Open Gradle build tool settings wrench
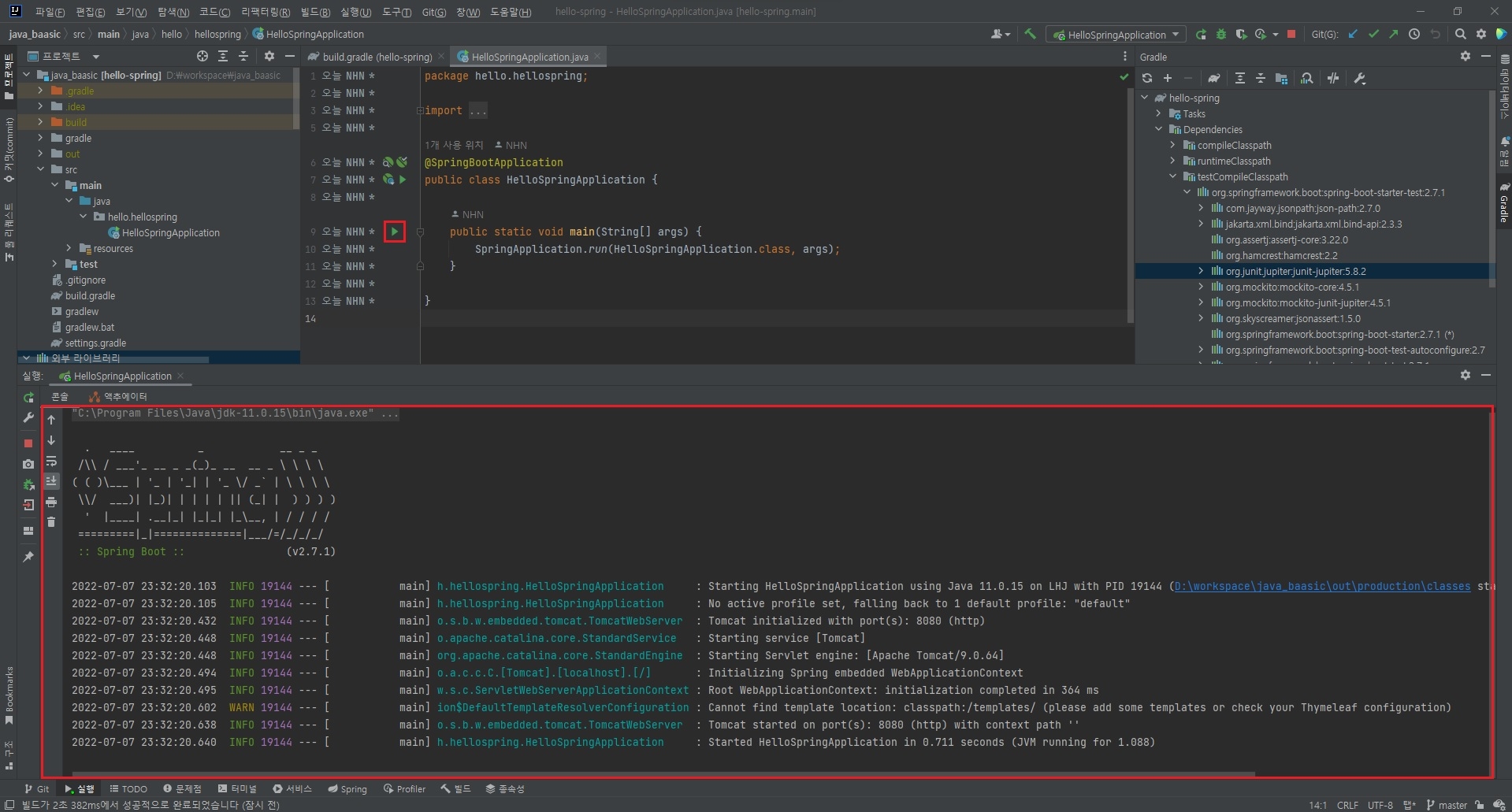Viewport: 1512px width, 812px height. point(1360,78)
